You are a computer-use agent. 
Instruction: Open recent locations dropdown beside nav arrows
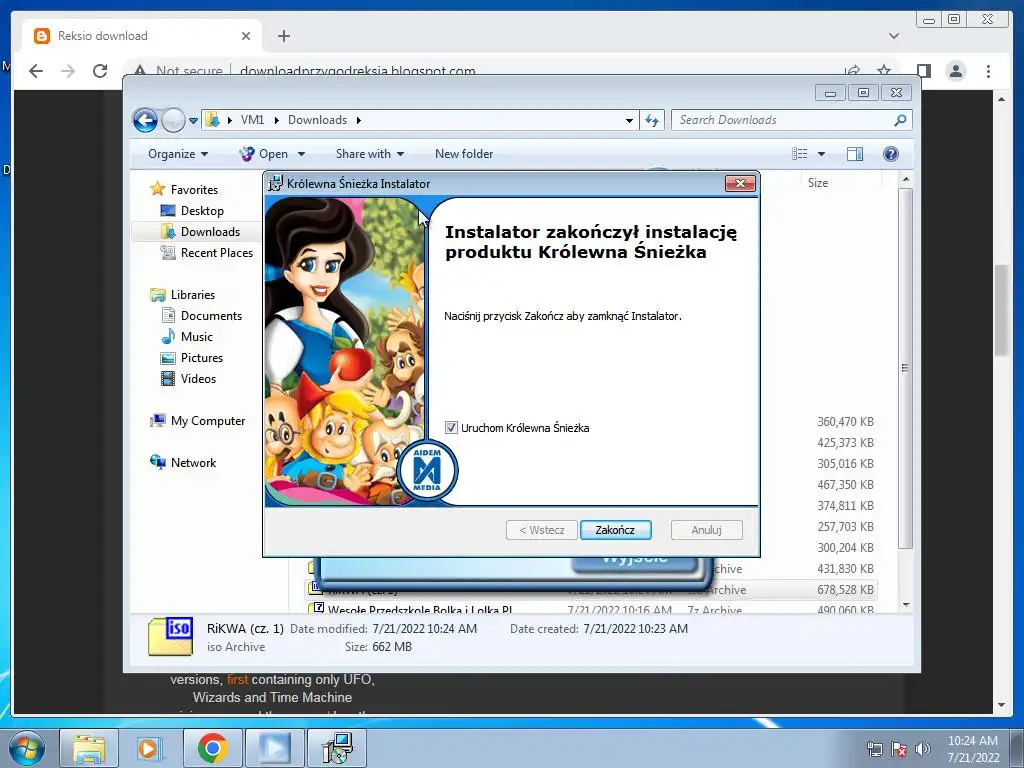(193, 121)
